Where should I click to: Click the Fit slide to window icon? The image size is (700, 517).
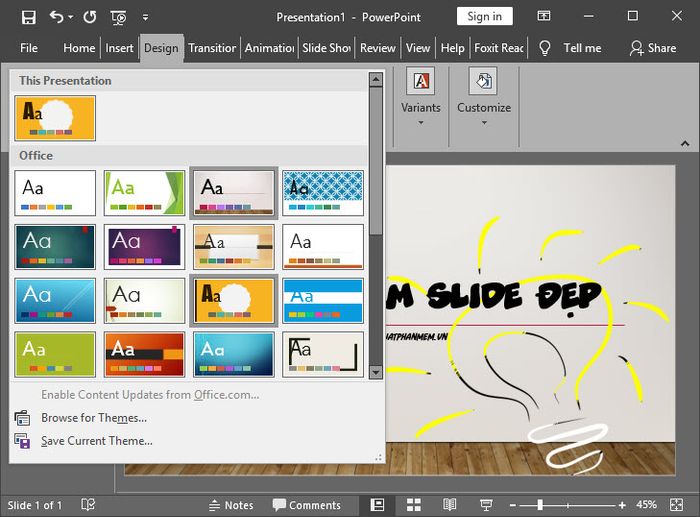(x=677, y=505)
